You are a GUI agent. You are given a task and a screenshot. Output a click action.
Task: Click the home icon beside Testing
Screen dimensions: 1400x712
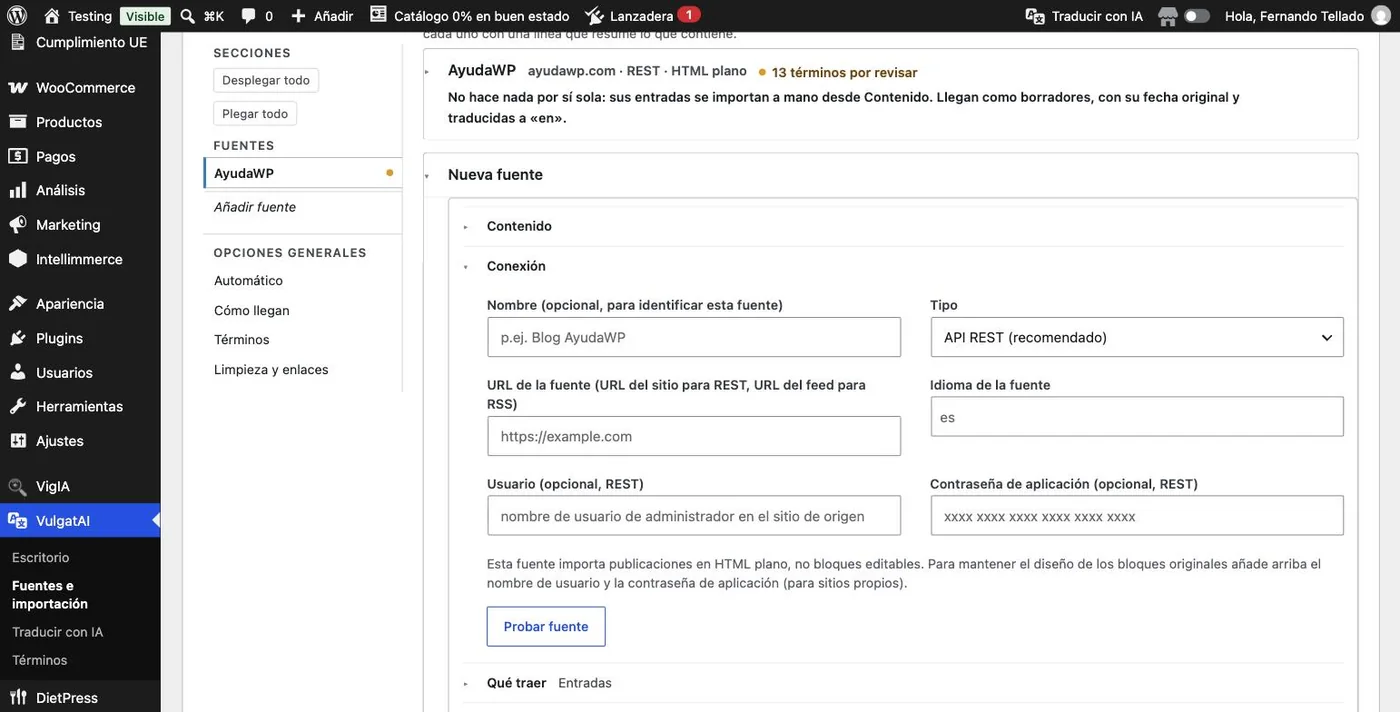[52, 16]
